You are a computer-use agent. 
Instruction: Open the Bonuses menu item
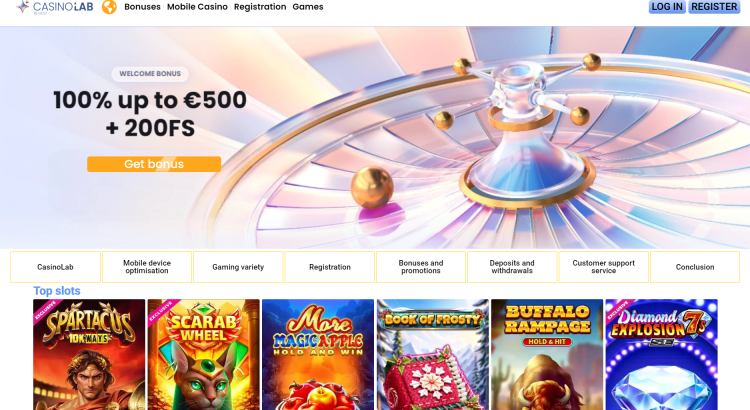[142, 7]
